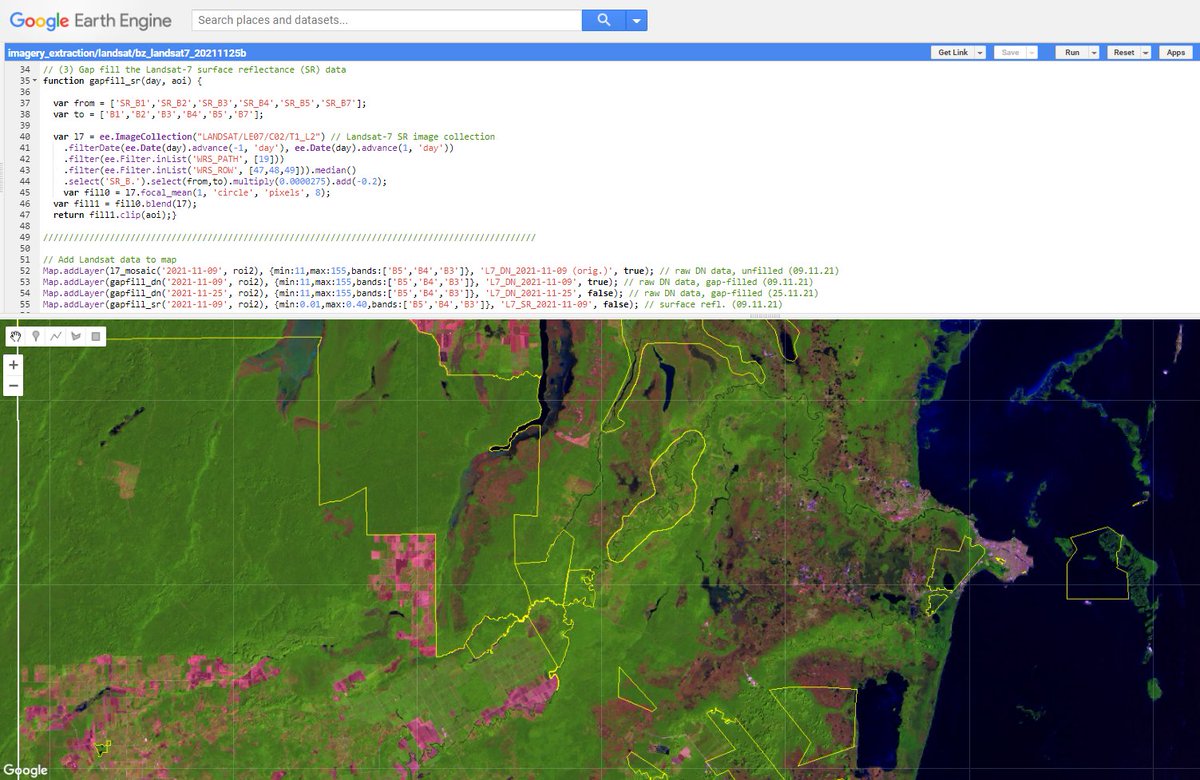Collapse the gapfill_sr function fold on line 35
This screenshot has width=1200, height=780.
[35, 80]
